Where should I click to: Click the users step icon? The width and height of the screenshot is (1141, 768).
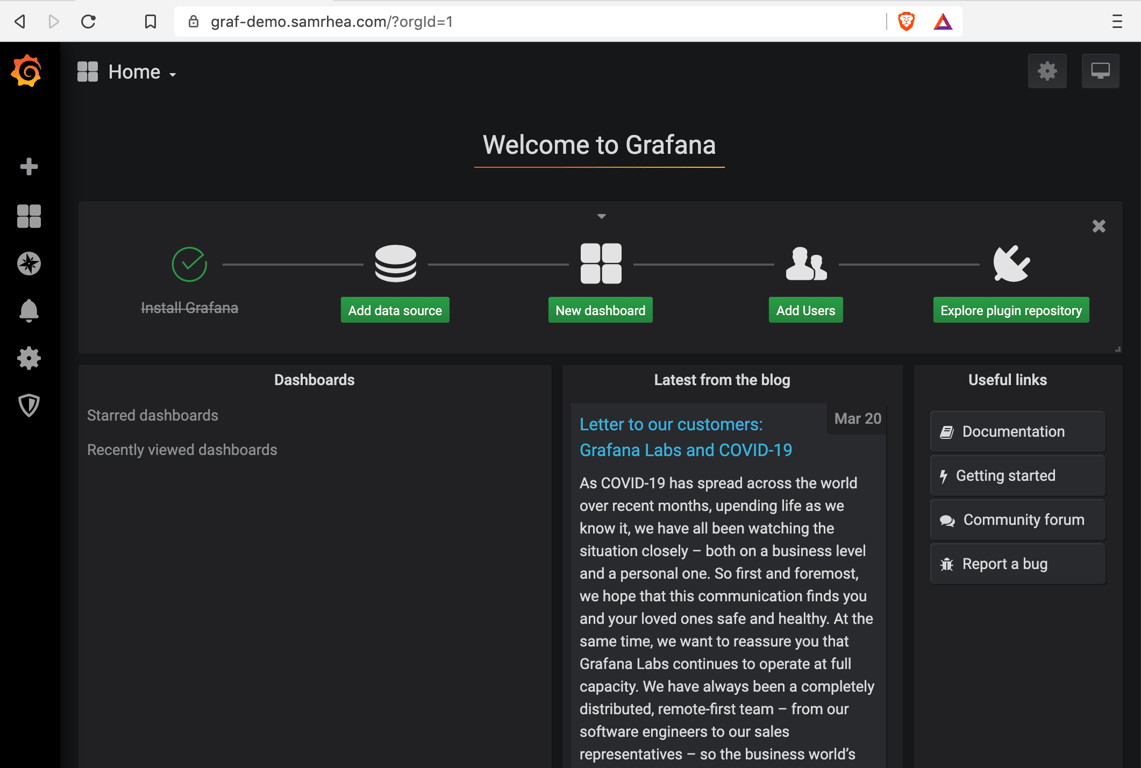click(806, 264)
